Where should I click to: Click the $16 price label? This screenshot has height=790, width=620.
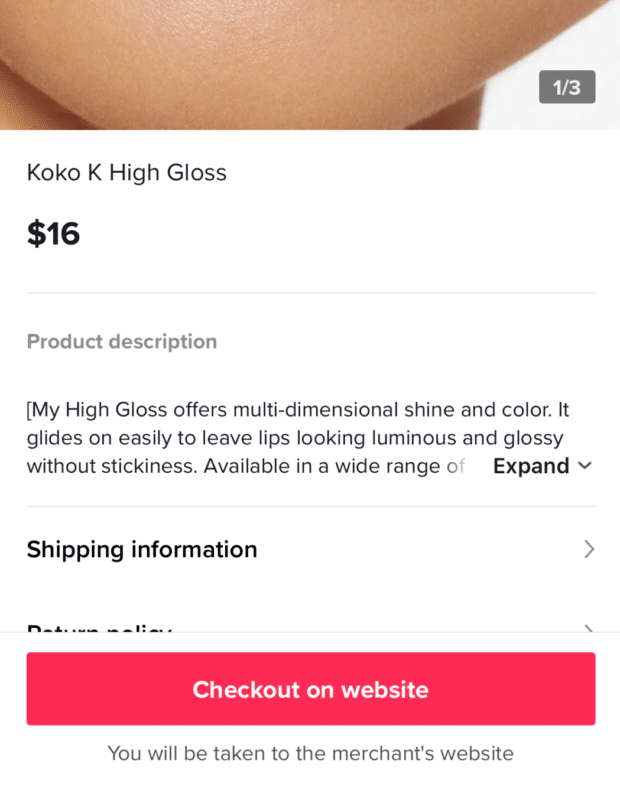pos(53,234)
